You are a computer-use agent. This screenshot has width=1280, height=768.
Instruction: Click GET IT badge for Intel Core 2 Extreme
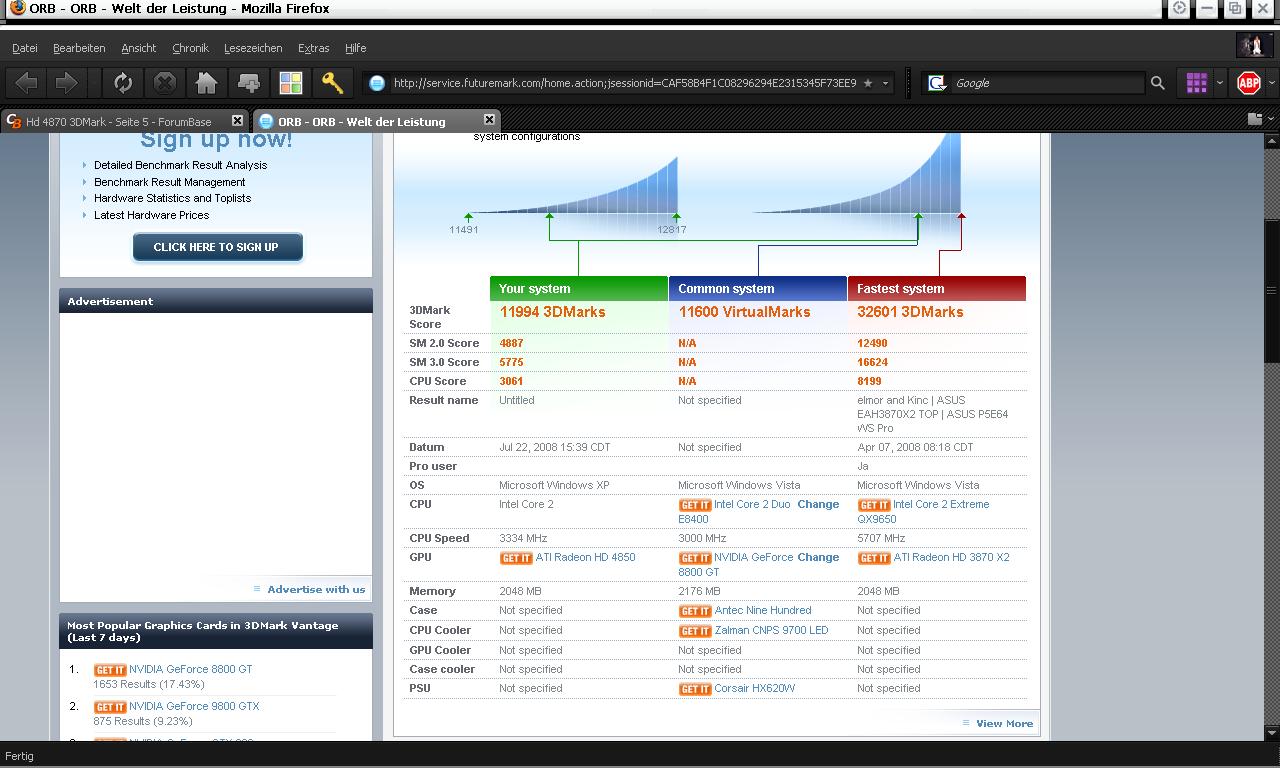[x=874, y=505]
